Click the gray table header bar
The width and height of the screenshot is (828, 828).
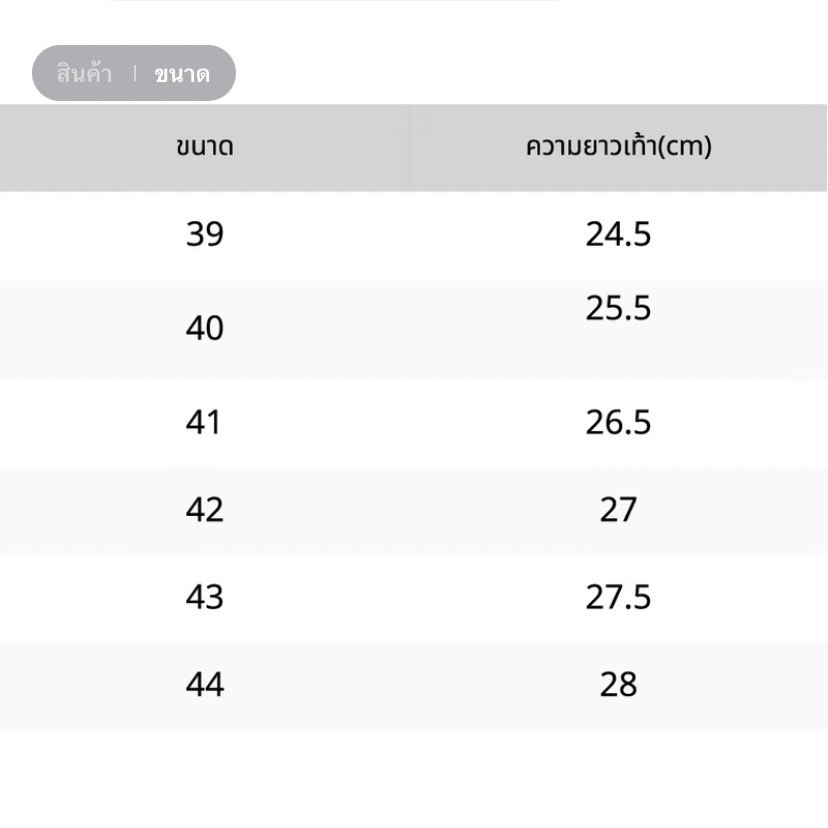[x=413, y=147]
